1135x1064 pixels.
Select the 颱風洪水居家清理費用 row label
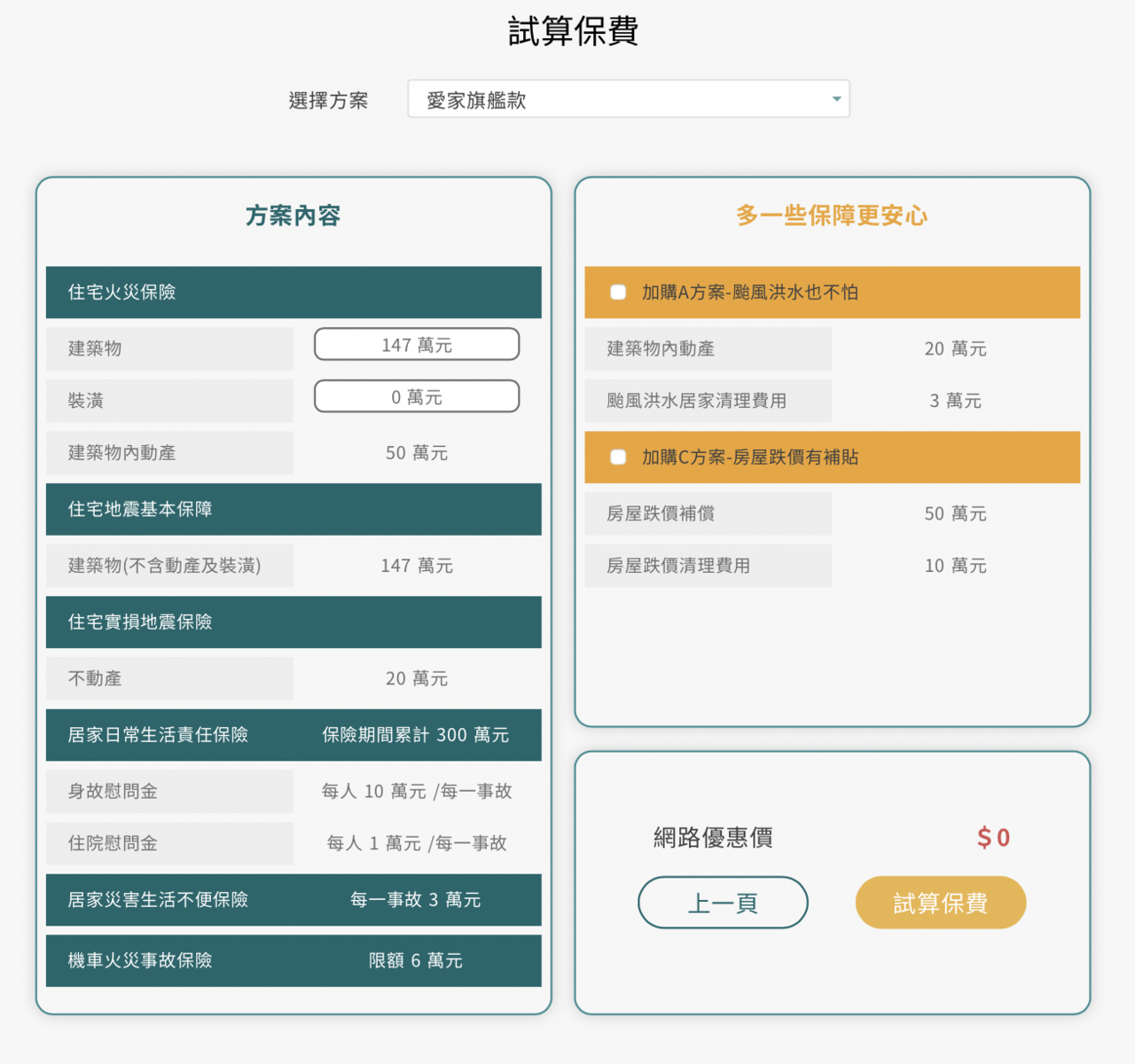(x=696, y=401)
